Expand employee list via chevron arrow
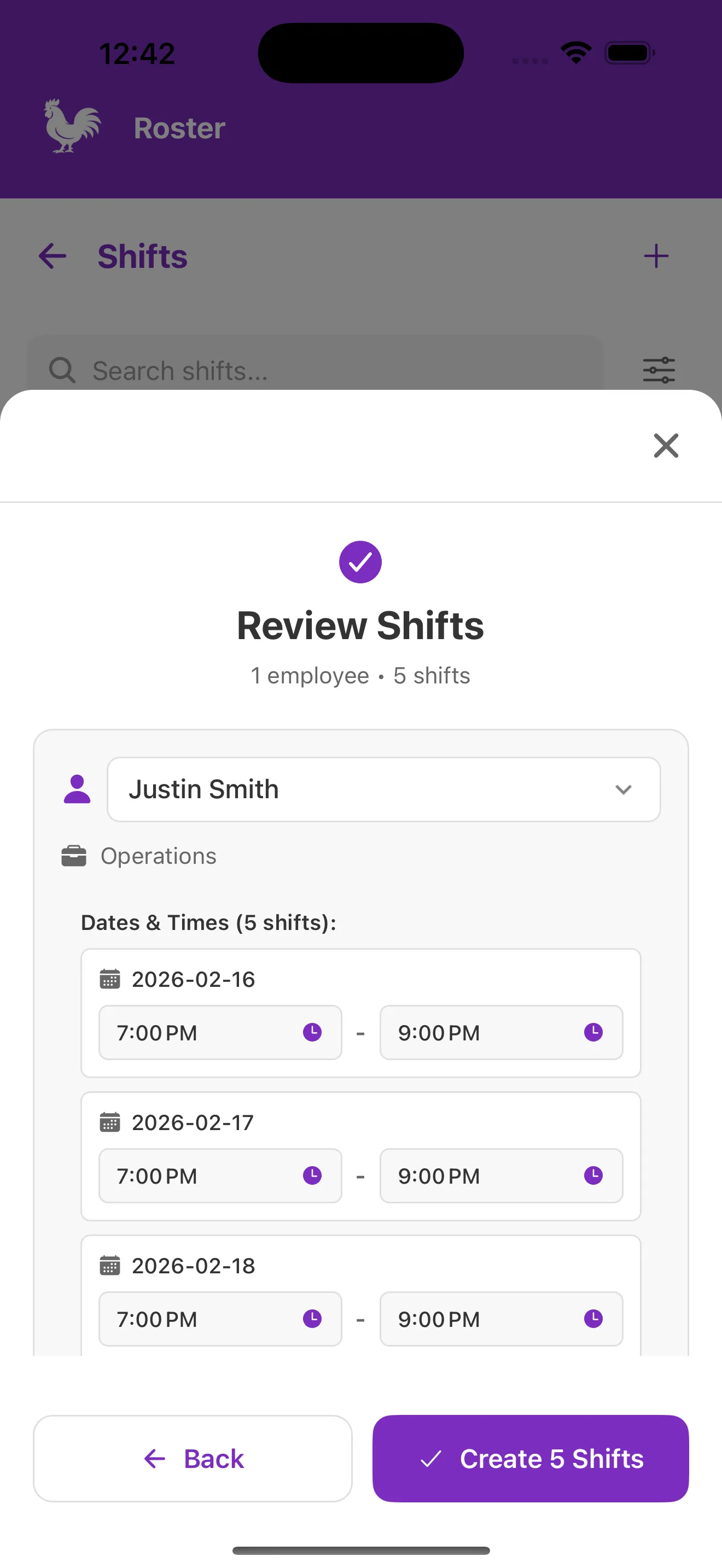 coord(624,789)
